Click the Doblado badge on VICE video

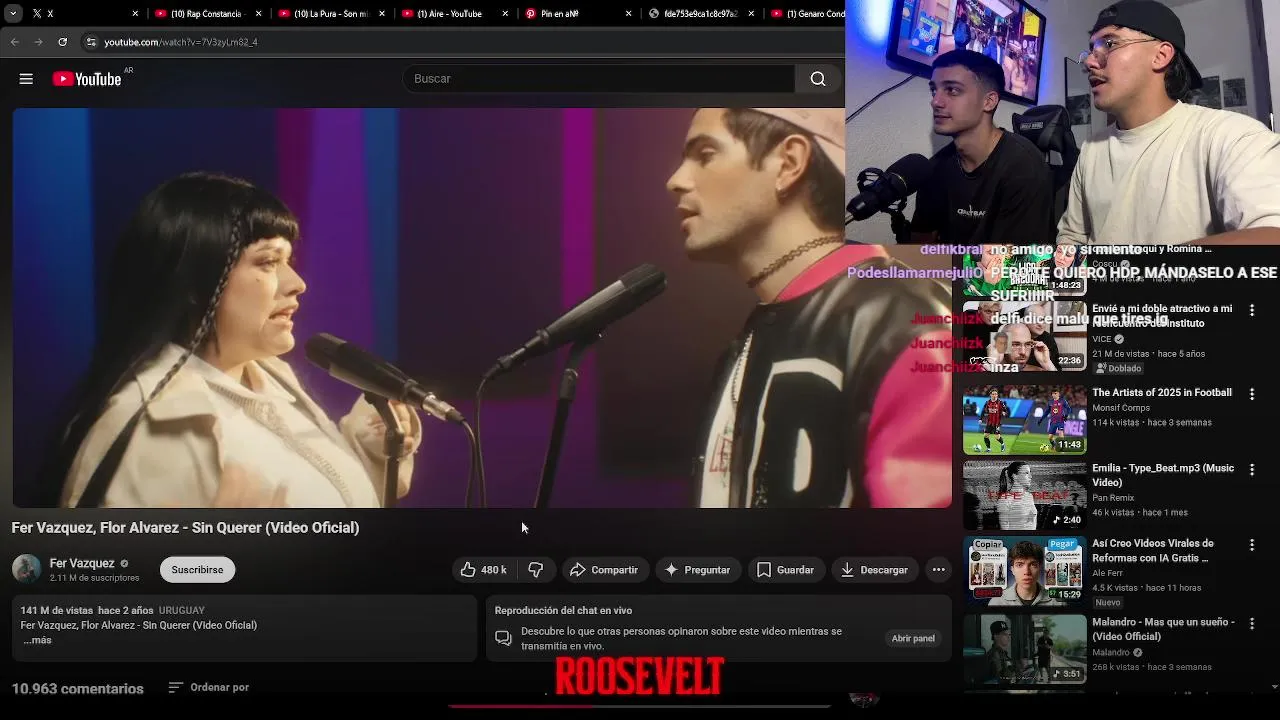click(1118, 368)
